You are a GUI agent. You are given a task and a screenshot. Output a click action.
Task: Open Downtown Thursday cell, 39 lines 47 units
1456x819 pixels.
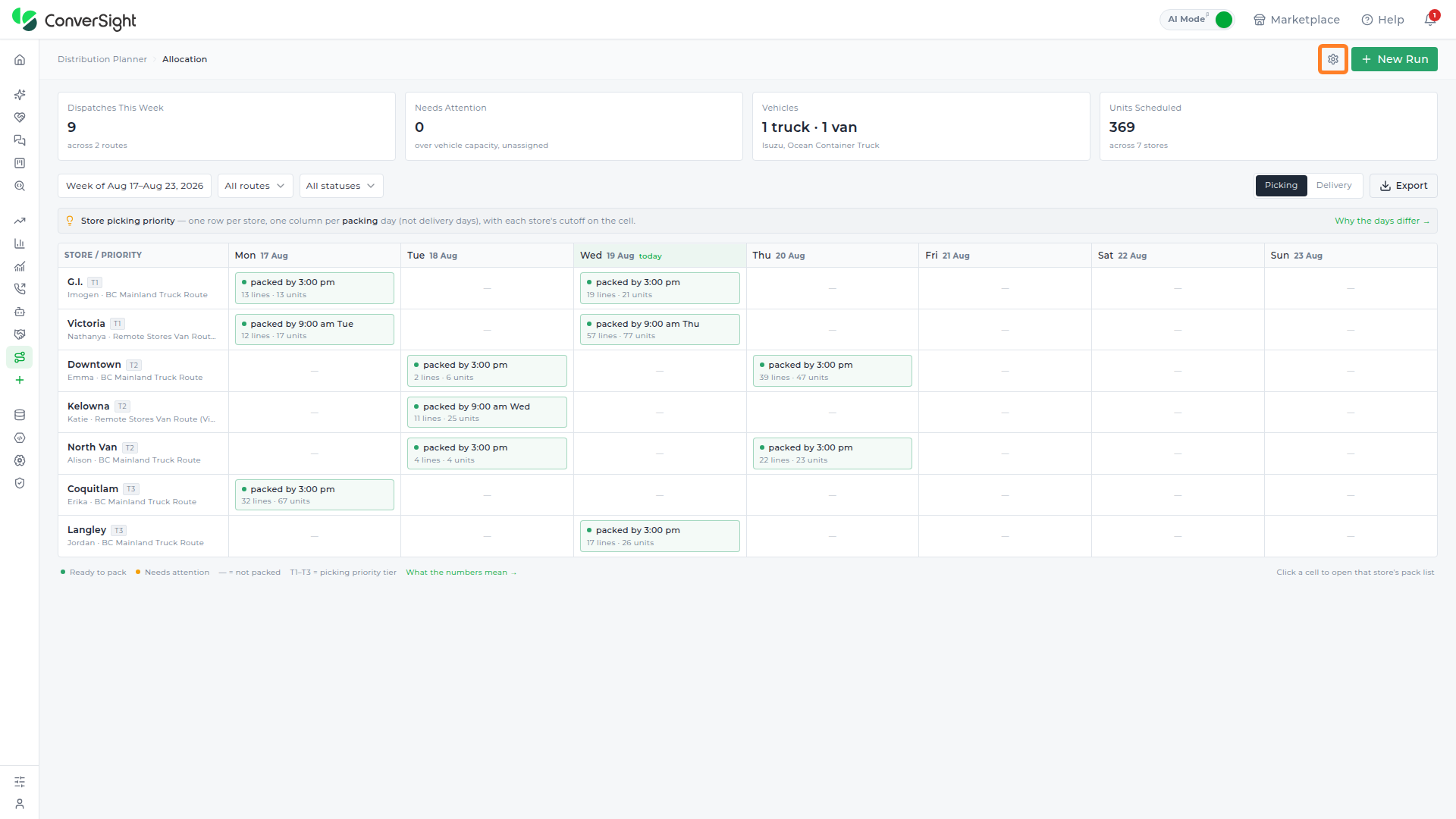[832, 371]
